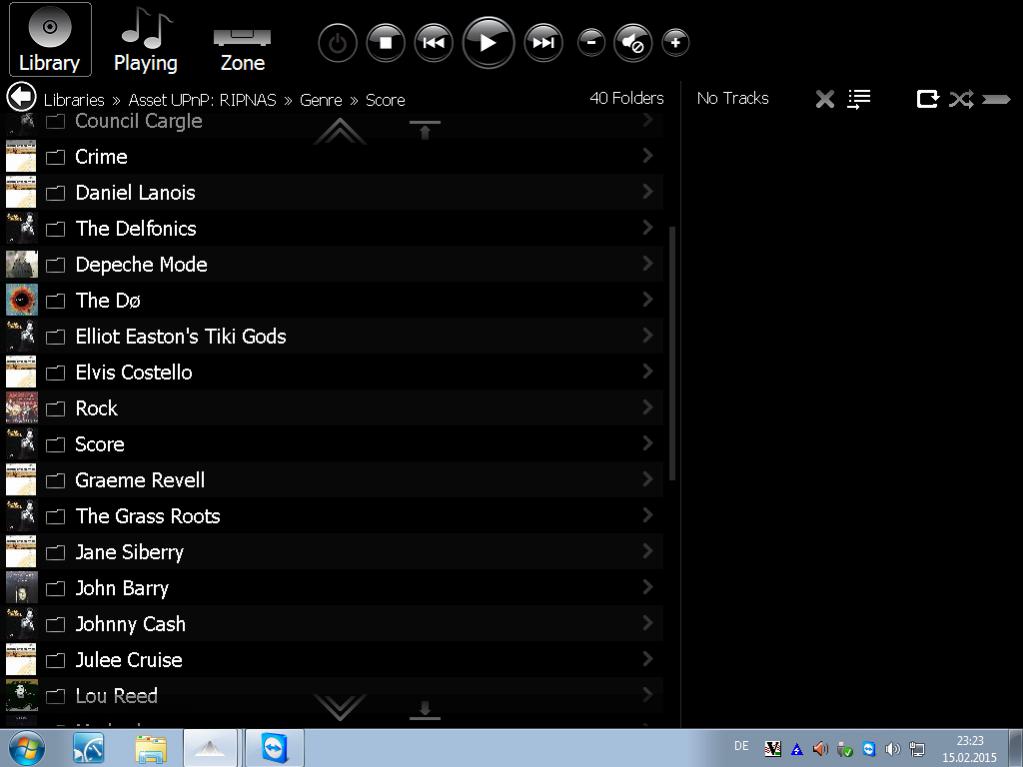This screenshot has width=1023, height=767.
Task: Click the Genre breadcrumb link
Action: [320, 100]
